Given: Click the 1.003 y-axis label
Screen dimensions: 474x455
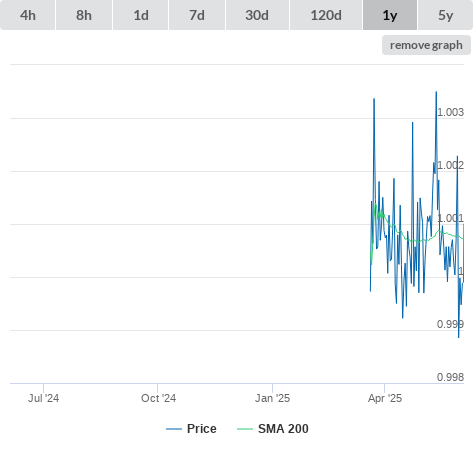Looking at the screenshot, I should point(450,112).
